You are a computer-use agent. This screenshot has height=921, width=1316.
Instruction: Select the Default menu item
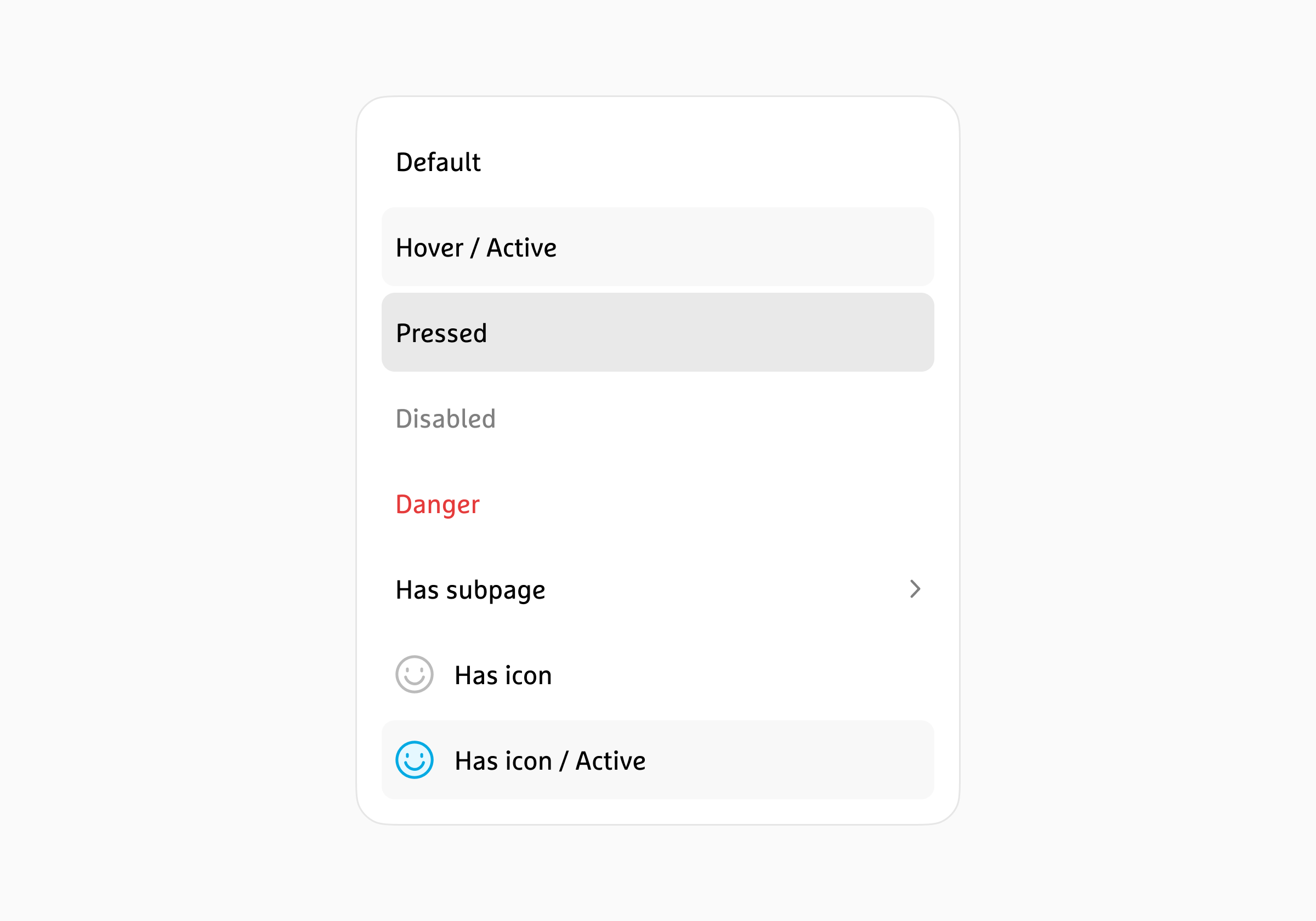(438, 162)
